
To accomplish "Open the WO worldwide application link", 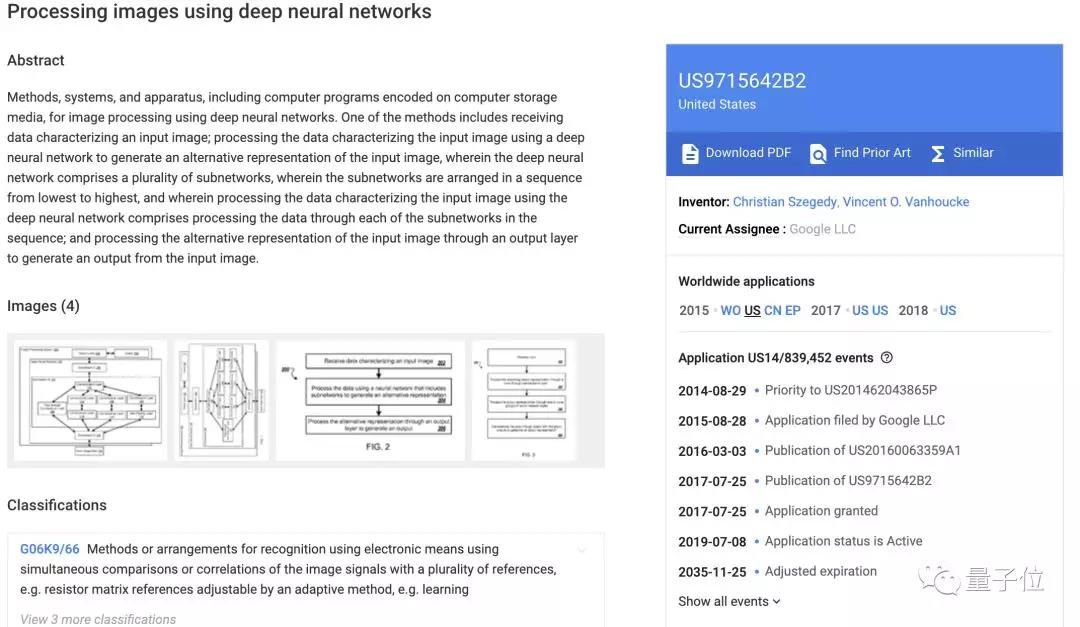I will coord(730,311).
